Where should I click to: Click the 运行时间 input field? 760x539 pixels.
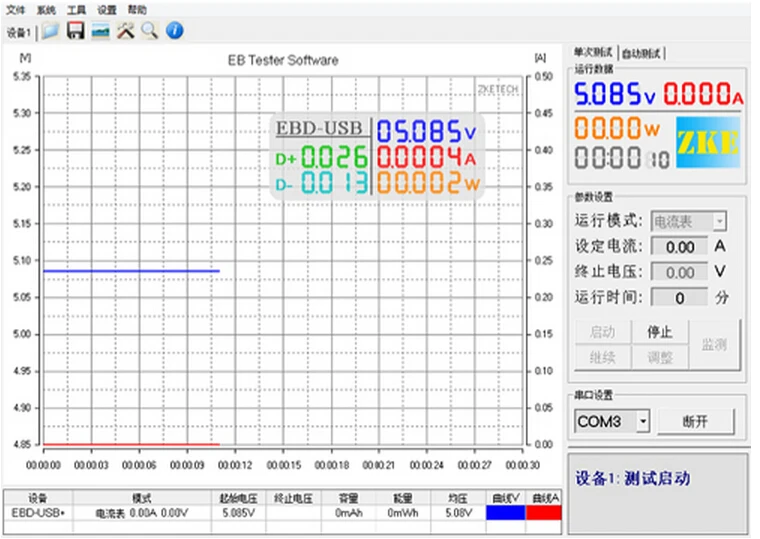click(680, 297)
